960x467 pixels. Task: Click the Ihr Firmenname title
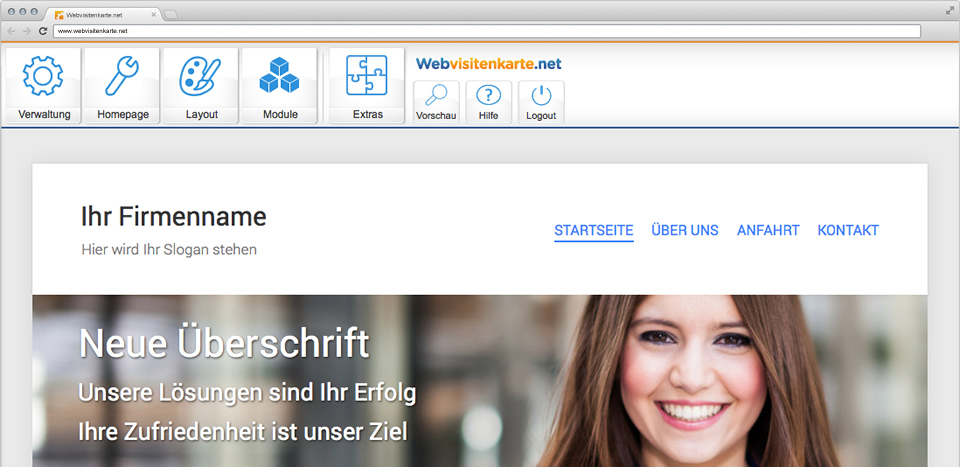[x=174, y=217]
